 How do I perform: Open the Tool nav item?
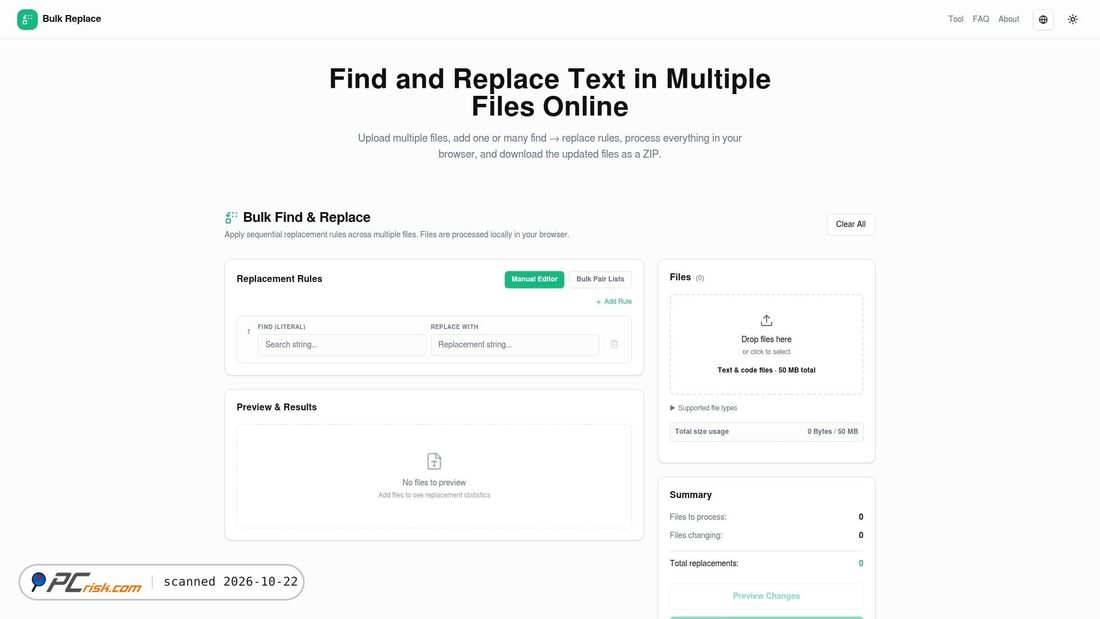pos(955,20)
